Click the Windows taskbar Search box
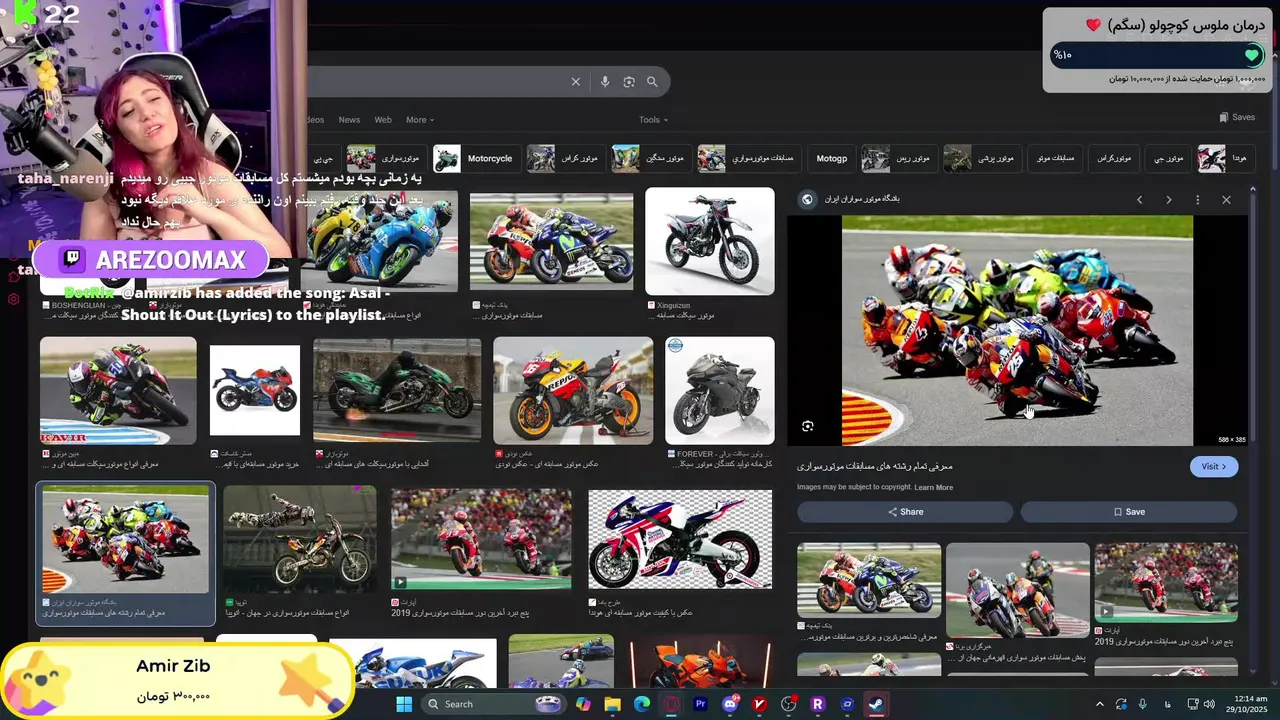 pyautogui.click(x=491, y=704)
